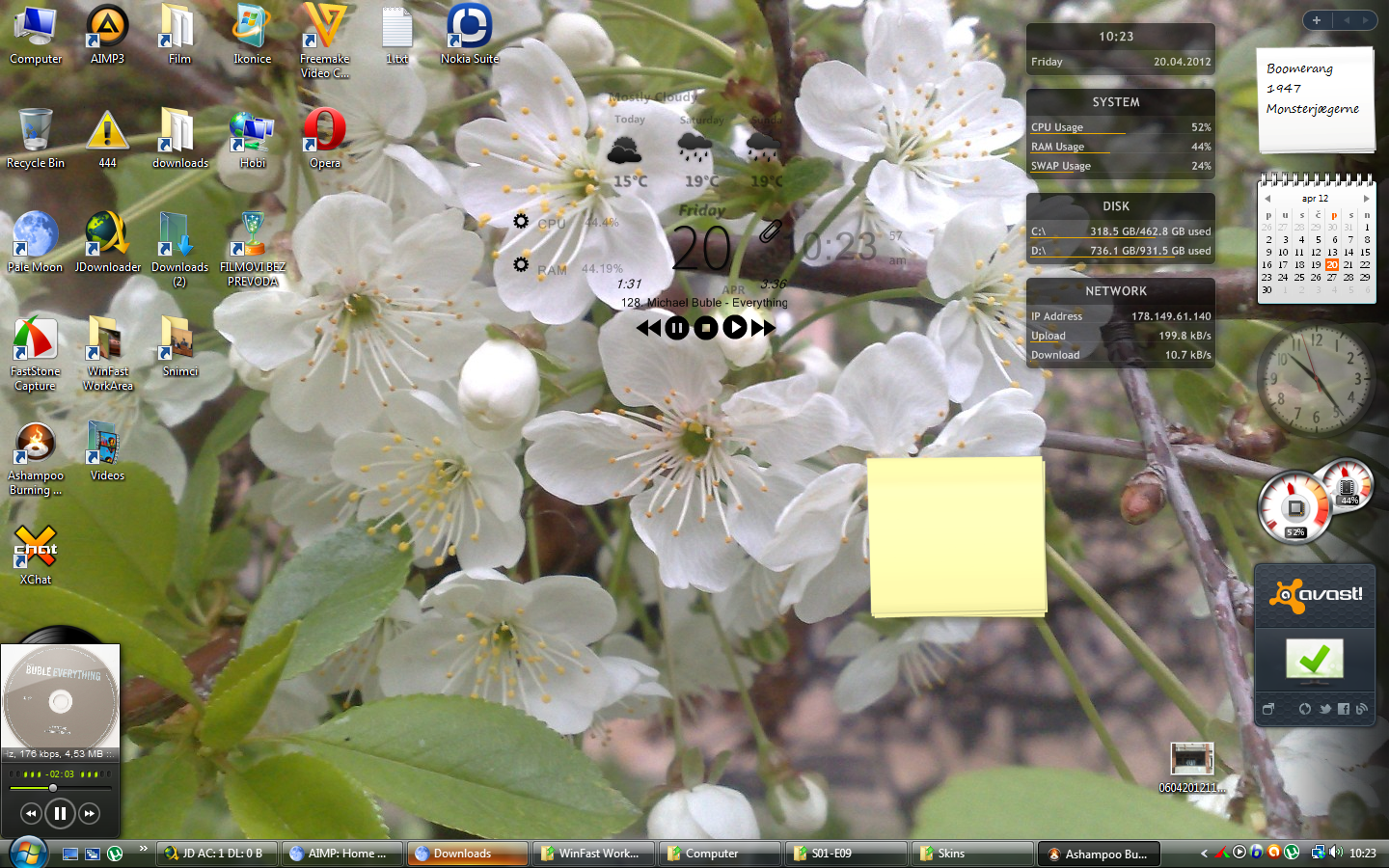Open the Film folder shortcut

pyautogui.click(x=179, y=34)
